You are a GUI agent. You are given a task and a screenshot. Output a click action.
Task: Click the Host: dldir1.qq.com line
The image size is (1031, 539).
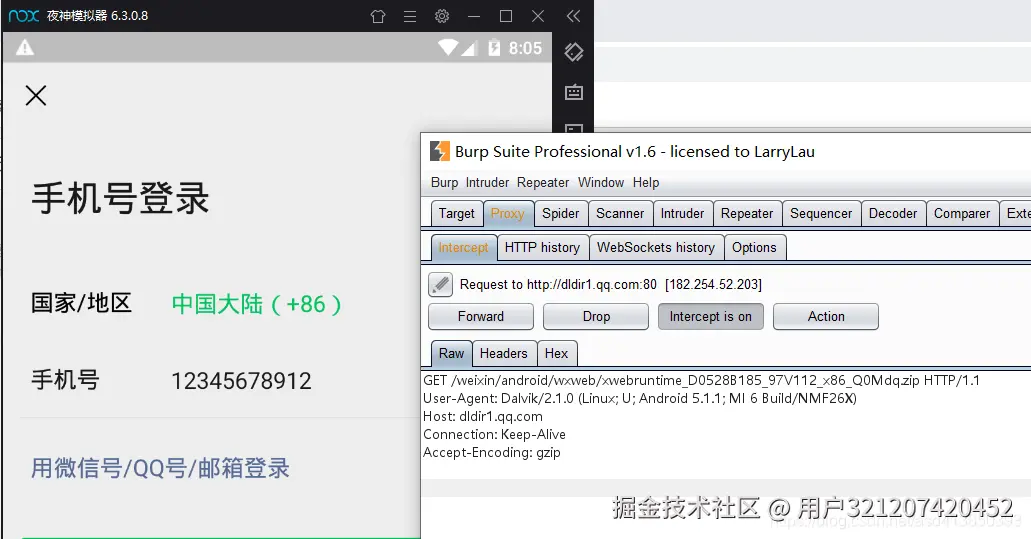point(483,417)
